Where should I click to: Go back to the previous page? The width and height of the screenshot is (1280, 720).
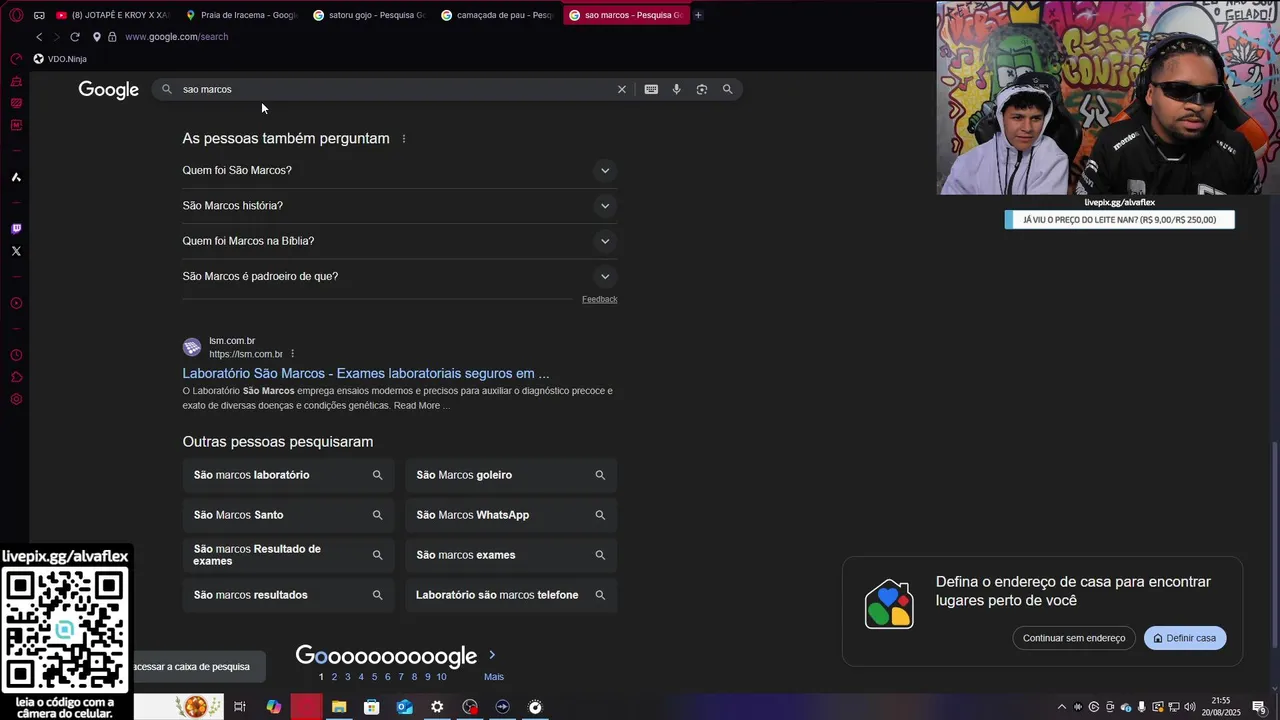coord(39,37)
